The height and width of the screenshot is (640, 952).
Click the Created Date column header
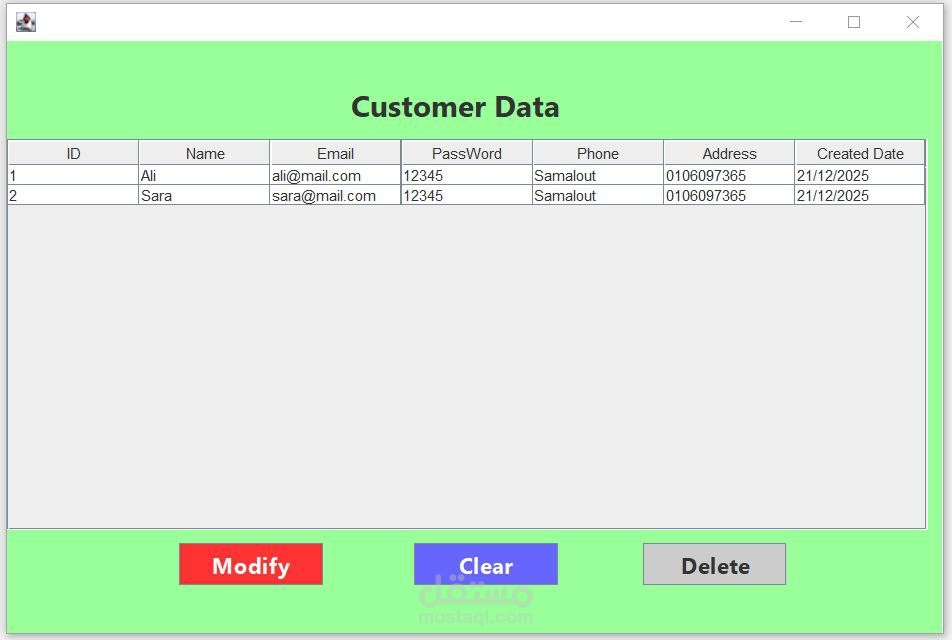pos(860,153)
